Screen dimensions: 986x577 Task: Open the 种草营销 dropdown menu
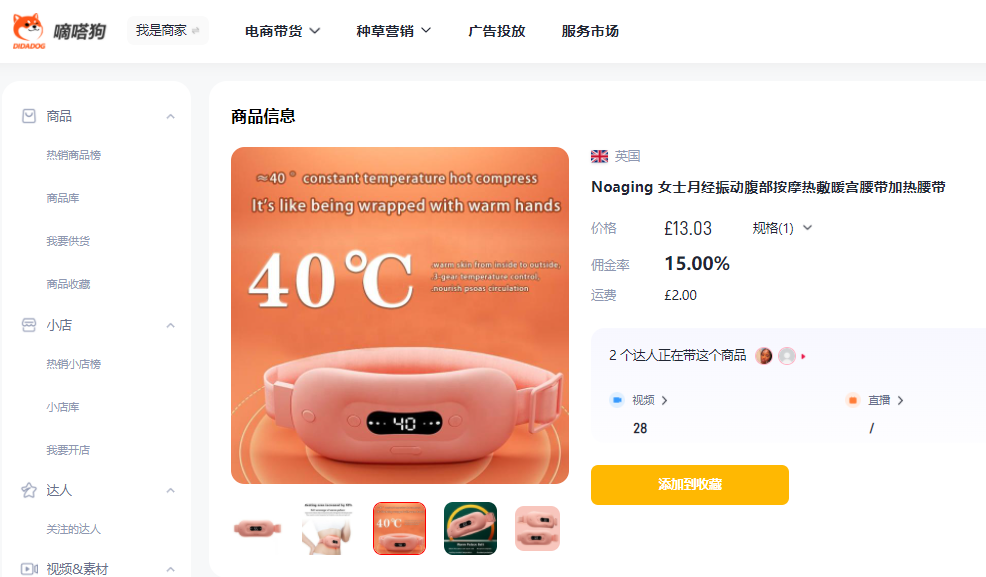(x=394, y=31)
